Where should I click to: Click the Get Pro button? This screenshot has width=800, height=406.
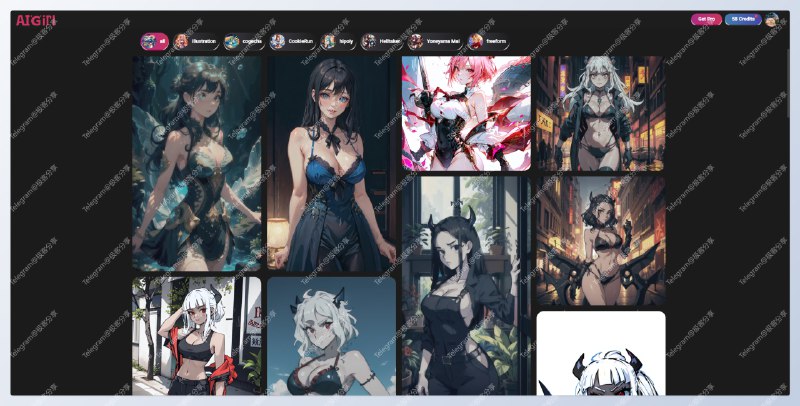tap(706, 19)
